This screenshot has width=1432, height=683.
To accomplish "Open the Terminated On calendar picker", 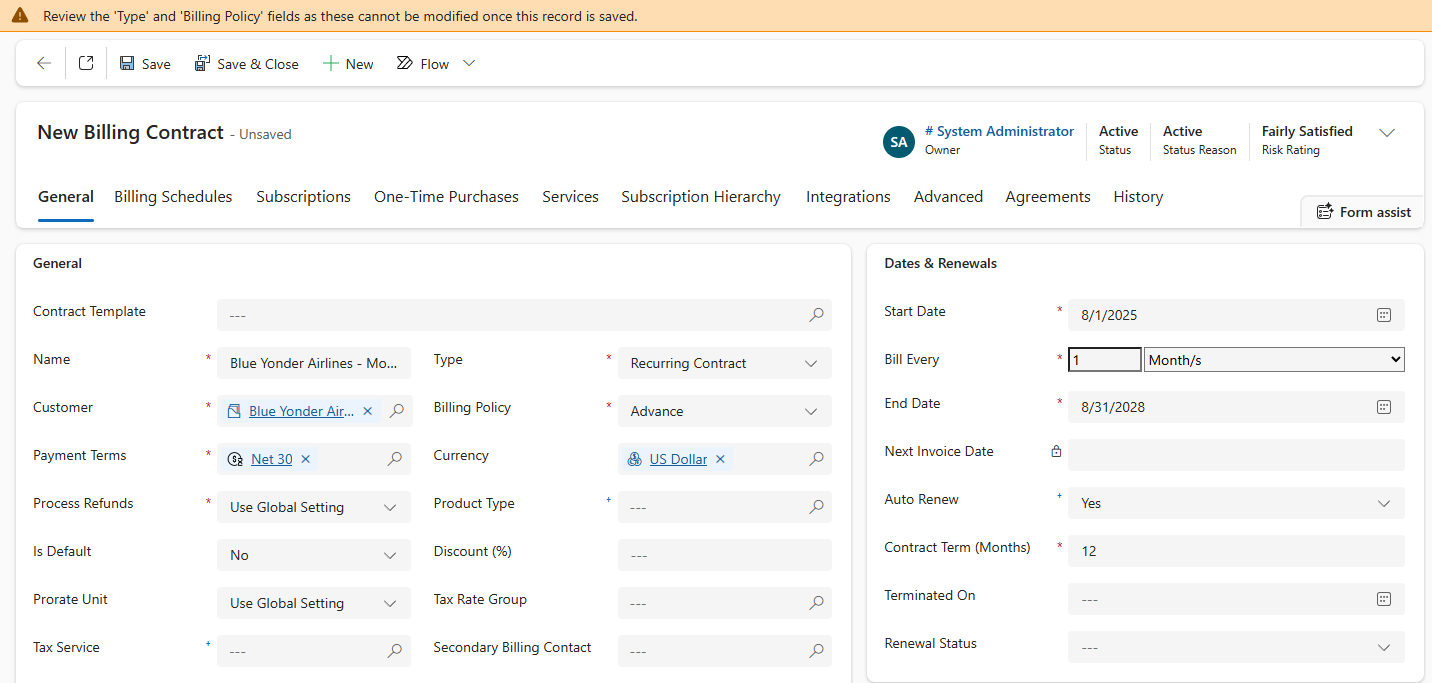I will tap(1384, 599).
